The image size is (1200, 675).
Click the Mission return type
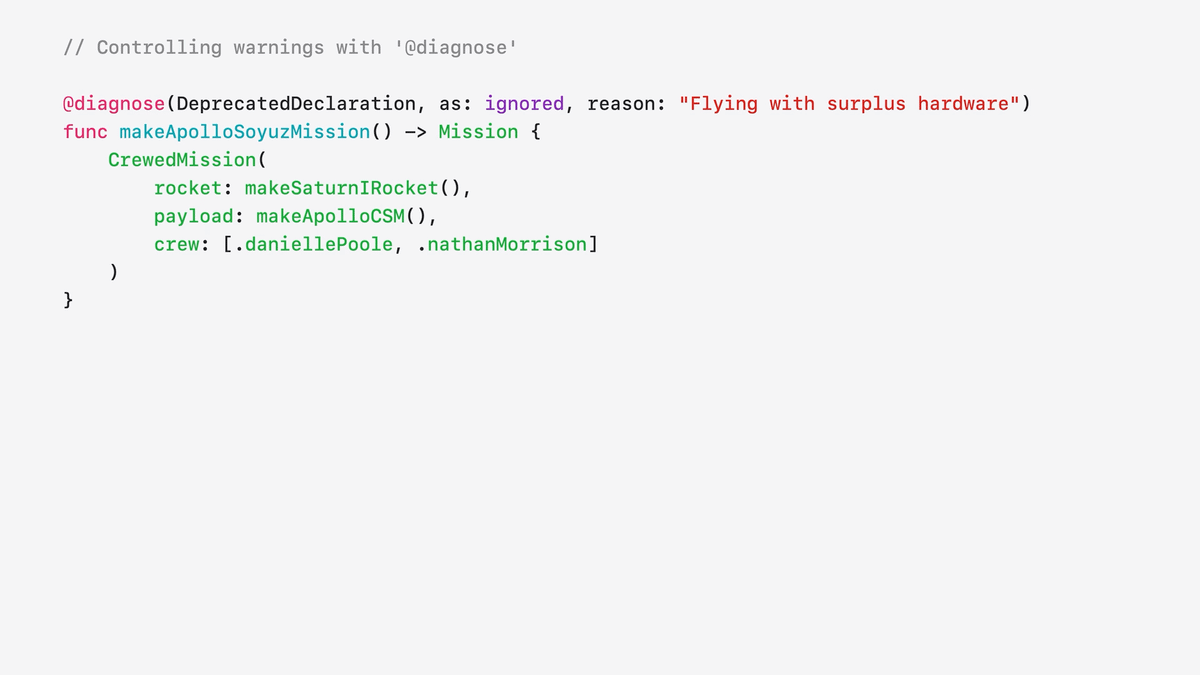(479, 132)
